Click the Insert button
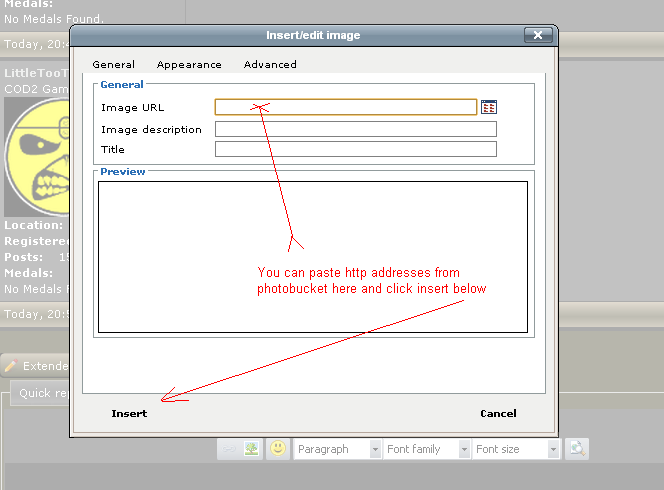664x490 pixels. coord(129,413)
